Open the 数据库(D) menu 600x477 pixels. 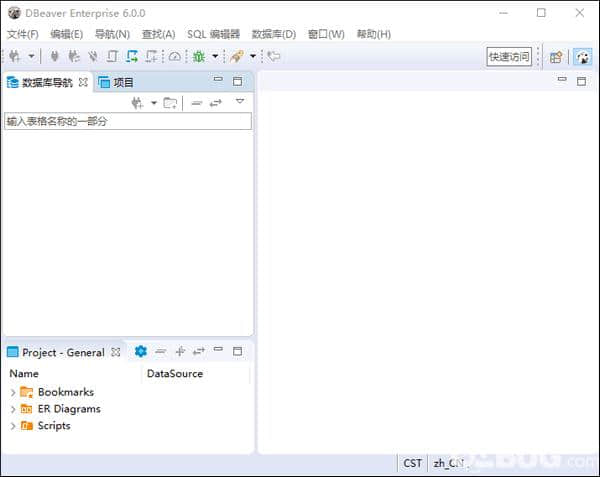pos(273,34)
